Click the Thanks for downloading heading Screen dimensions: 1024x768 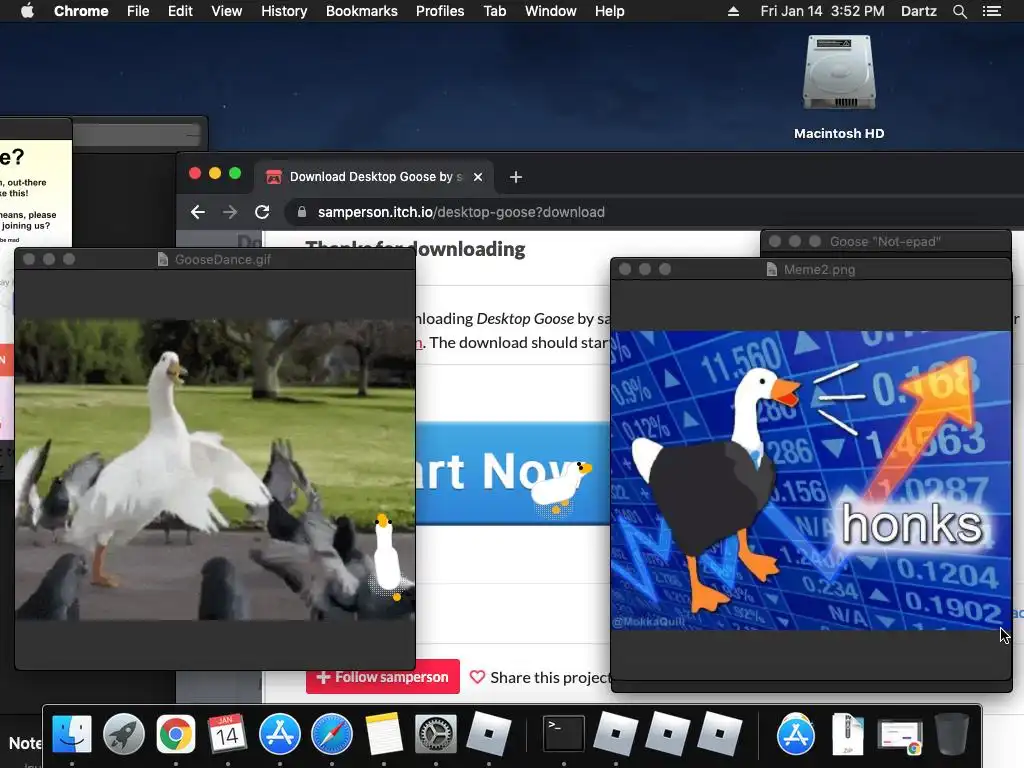point(470,249)
